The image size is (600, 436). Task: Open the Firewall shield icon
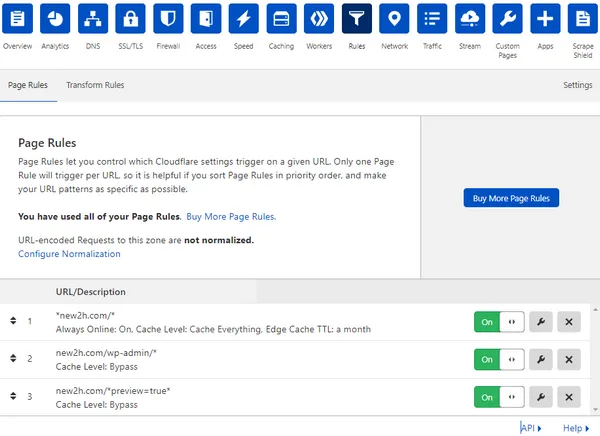(x=168, y=18)
